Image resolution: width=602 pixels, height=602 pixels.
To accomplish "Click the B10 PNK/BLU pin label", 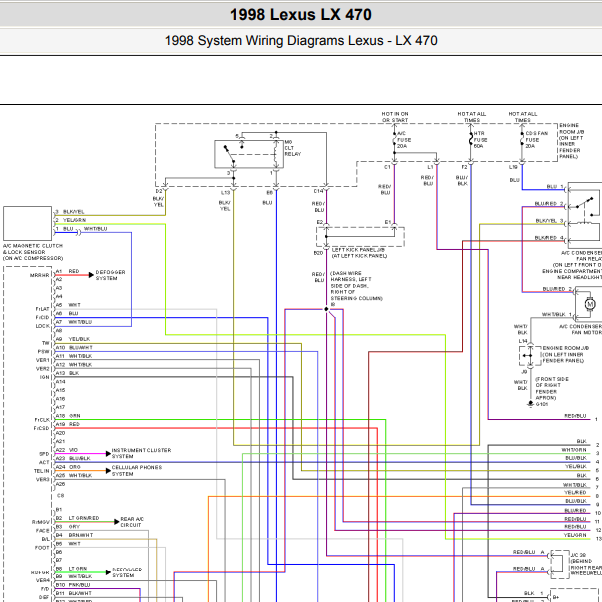I will coord(73,585).
